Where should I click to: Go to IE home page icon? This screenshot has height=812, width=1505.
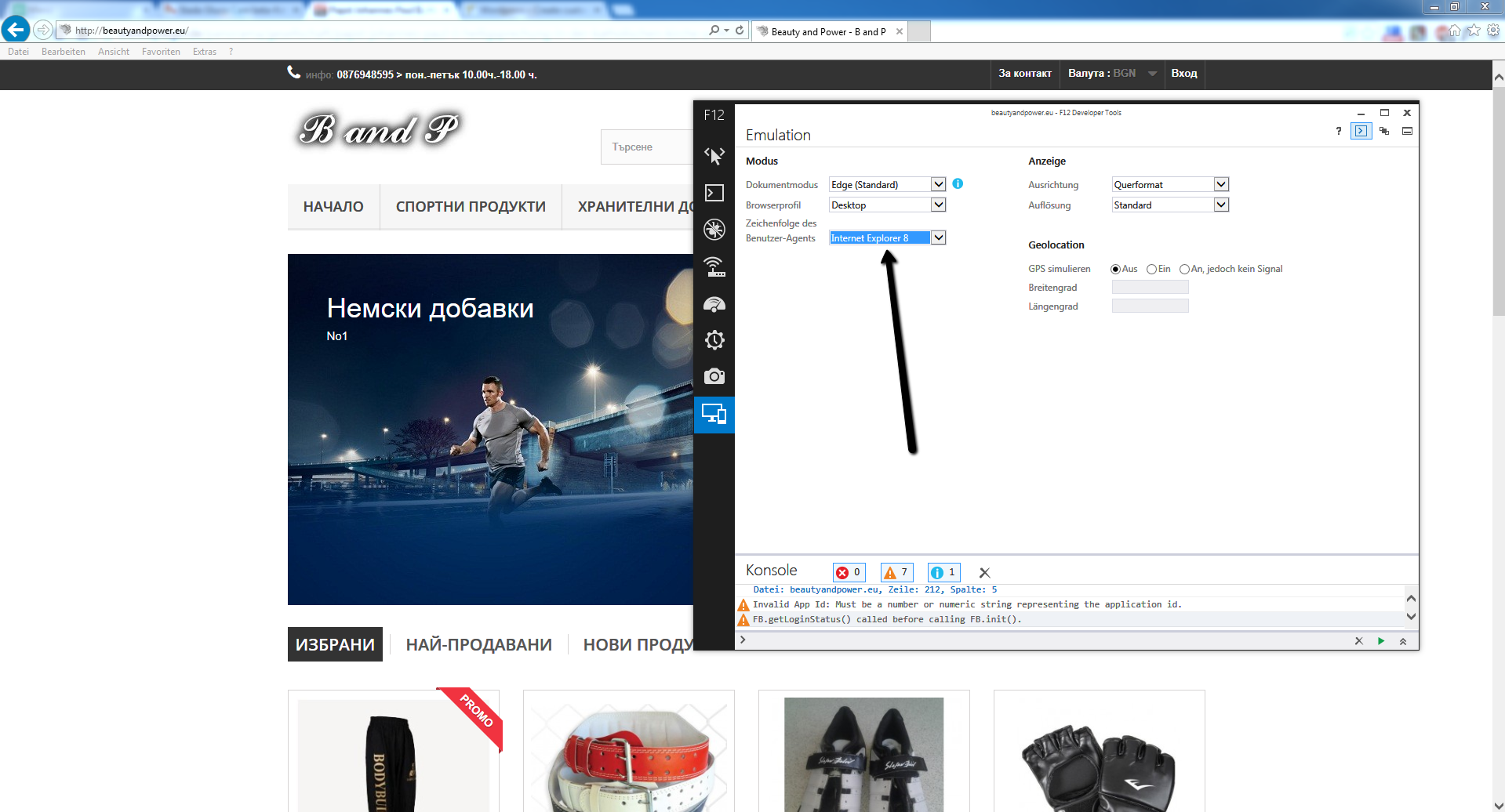[x=1455, y=31]
